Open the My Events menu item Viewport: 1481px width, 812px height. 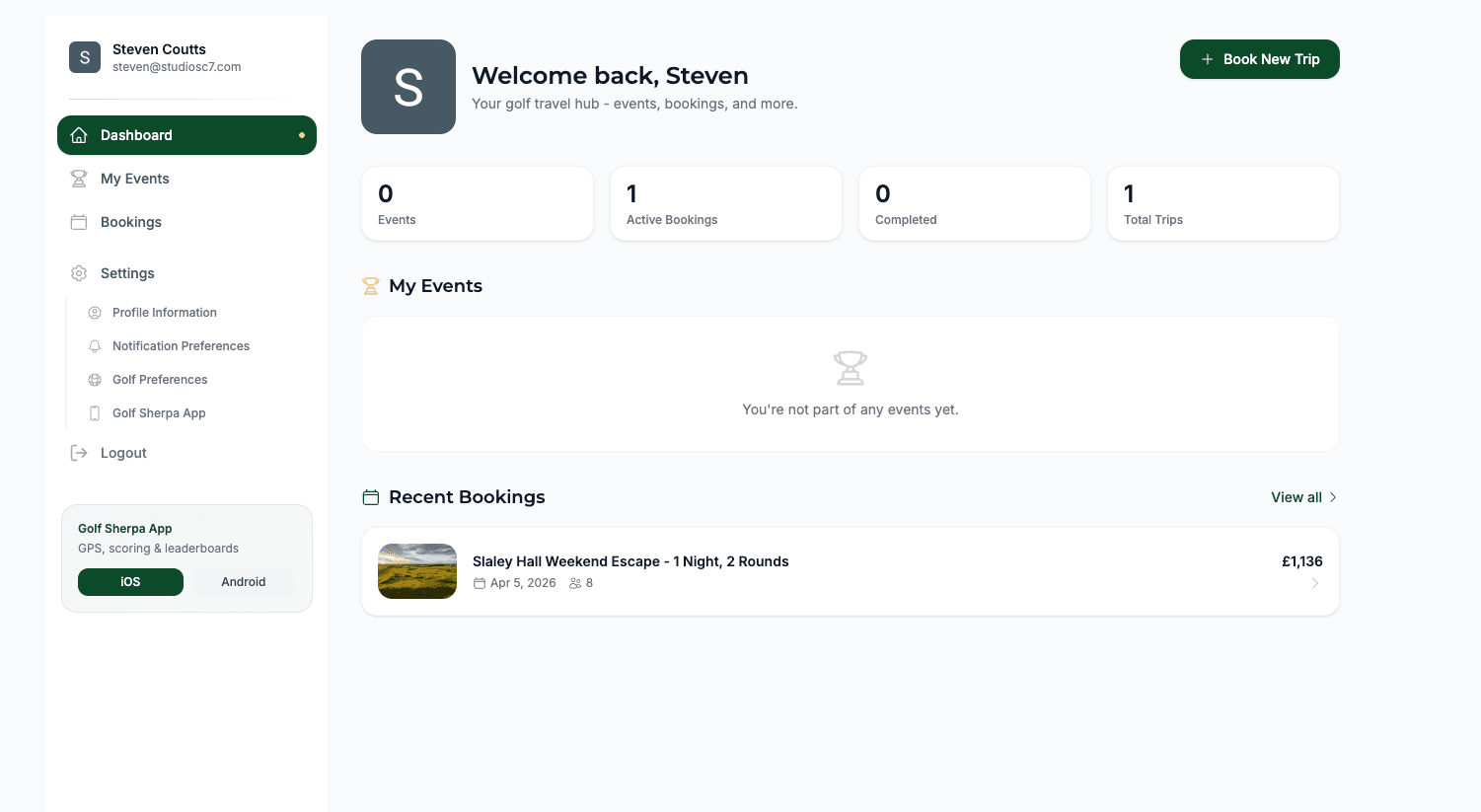pos(135,179)
